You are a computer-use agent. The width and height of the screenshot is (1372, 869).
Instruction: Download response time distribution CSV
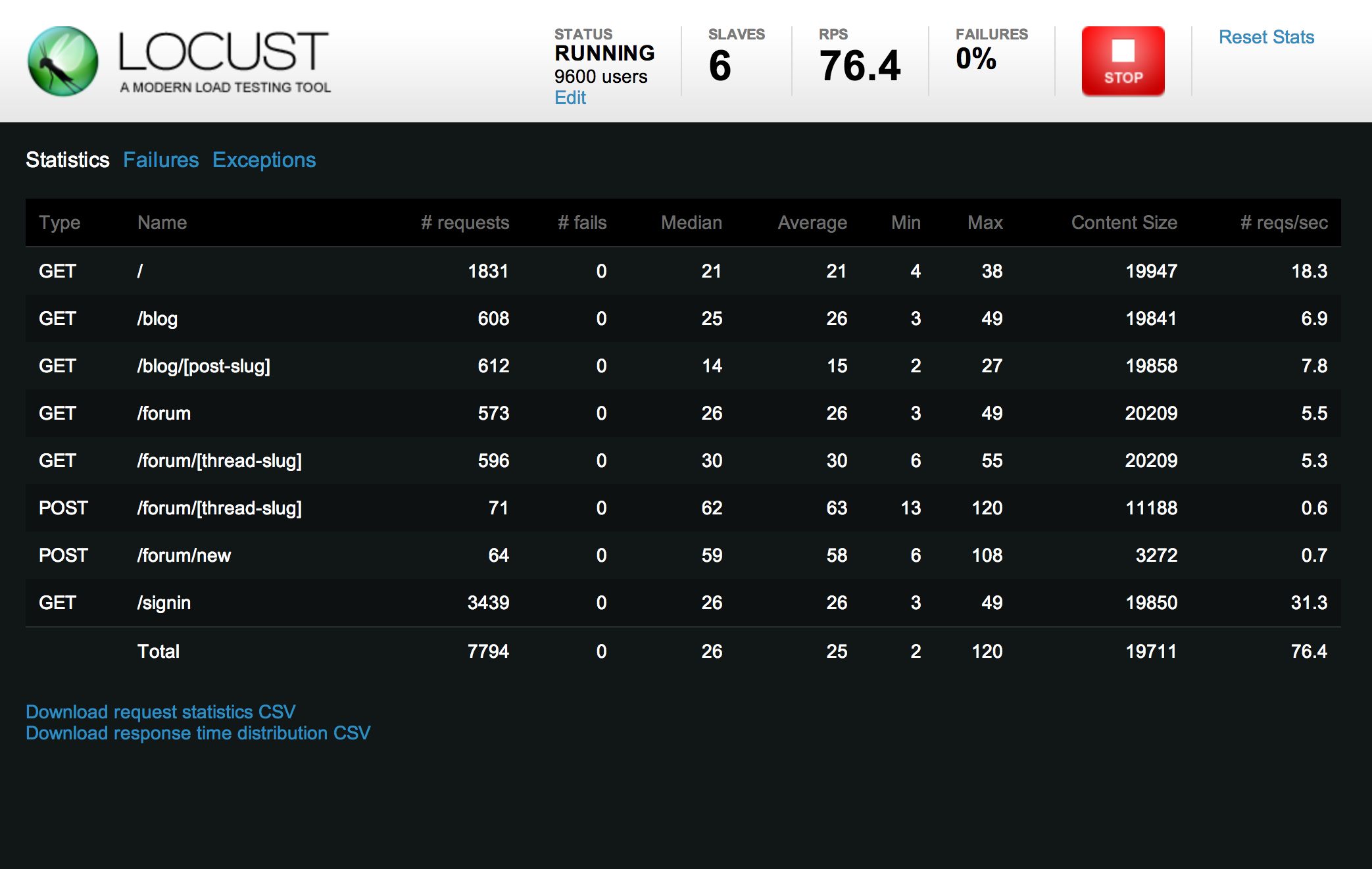coord(197,732)
